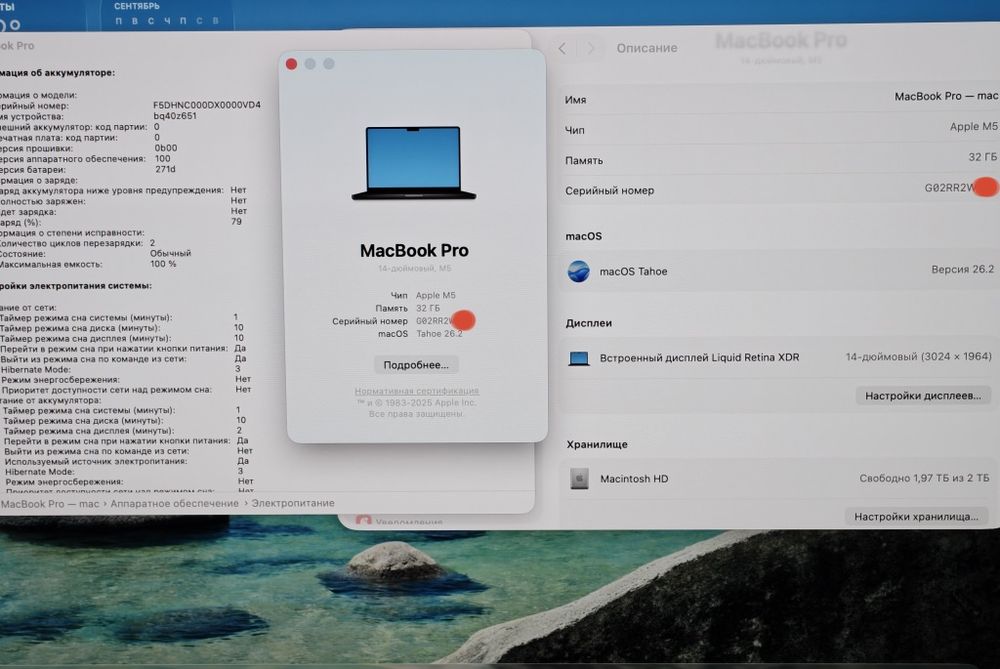Click the Описание title in Settings toolbar

click(647, 48)
